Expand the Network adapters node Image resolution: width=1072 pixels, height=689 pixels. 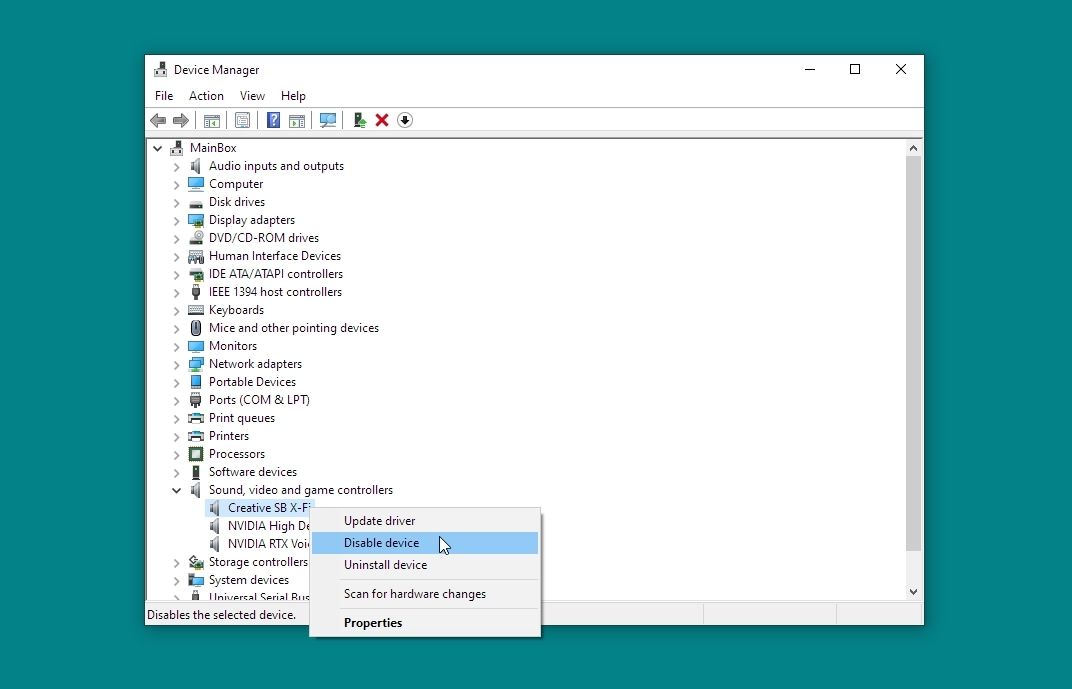click(177, 364)
